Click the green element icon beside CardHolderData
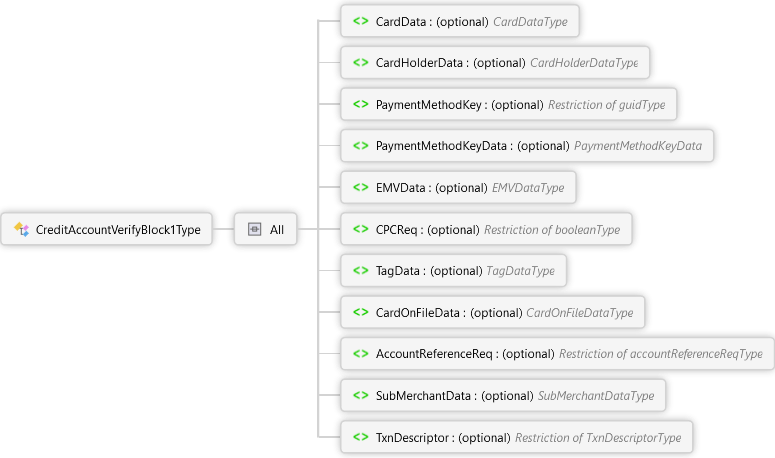Image resolution: width=775 pixels, height=458 pixels. [x=360, y=63]
